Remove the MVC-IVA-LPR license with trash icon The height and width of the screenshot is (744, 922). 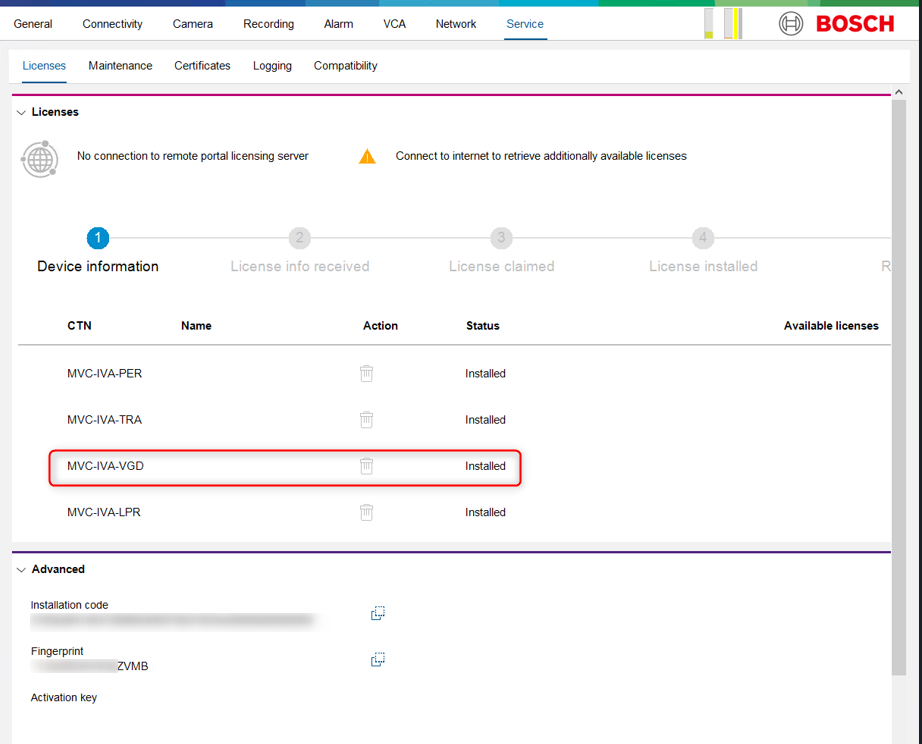367,512
